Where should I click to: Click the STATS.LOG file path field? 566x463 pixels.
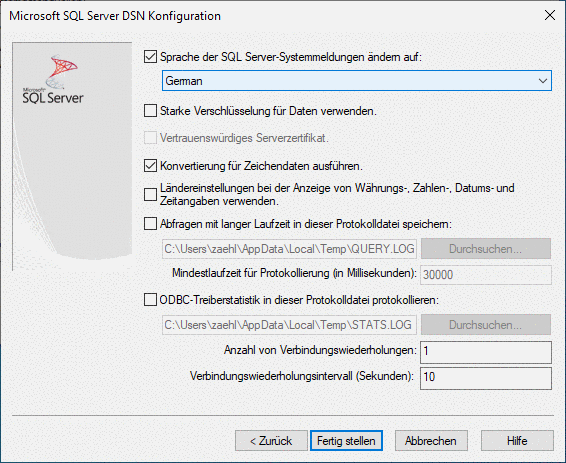(289, 325)
